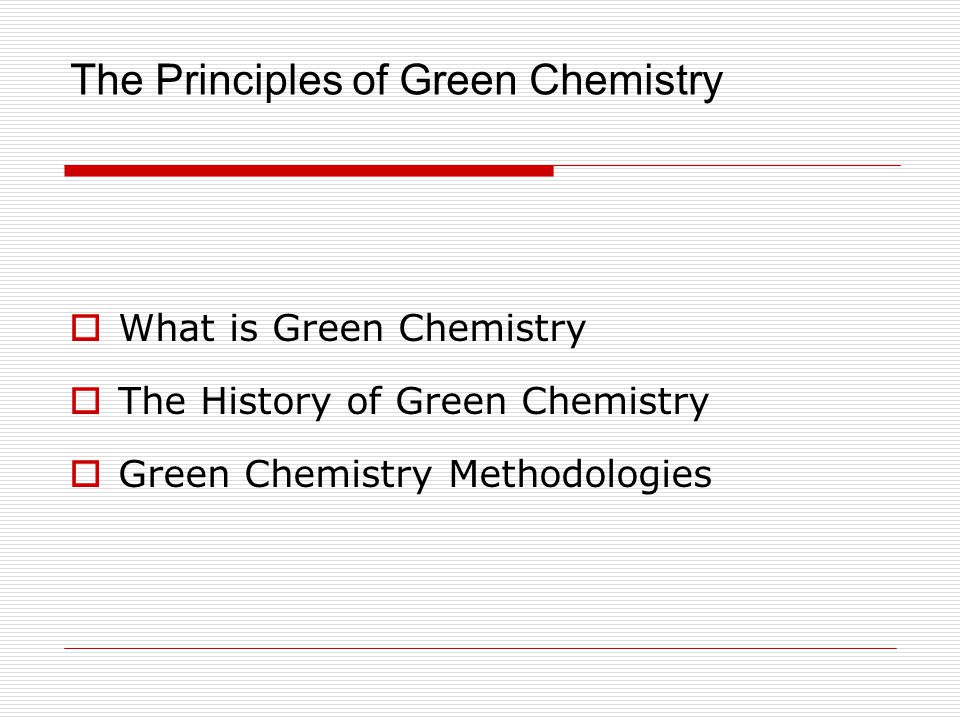Click the red square bullet before "Green Chemistry Methodologies"
The height and width of the screenshot is (720, 960).
[x=85, y=474]
